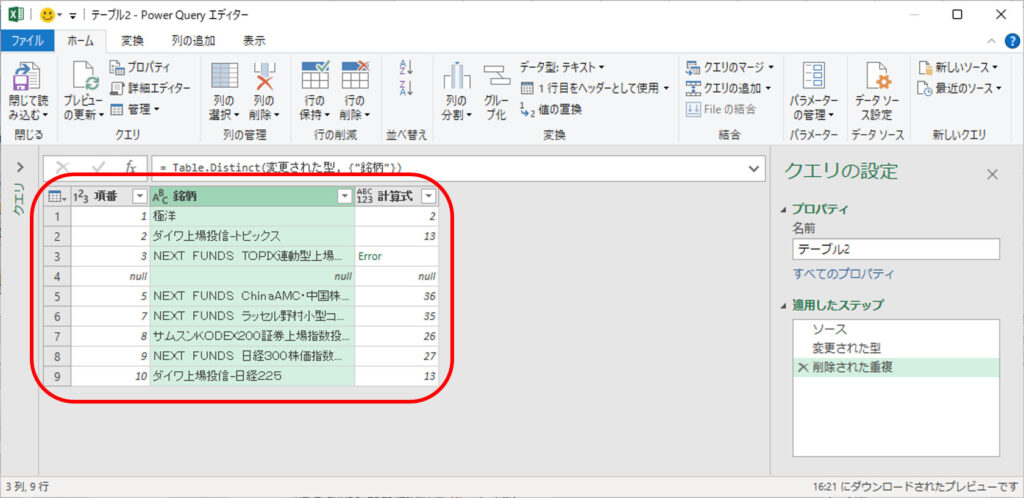Switch to the Home (ホーム) tab
The height and width of the screenshot is (498, 1024).
click(x=81, y=40)
